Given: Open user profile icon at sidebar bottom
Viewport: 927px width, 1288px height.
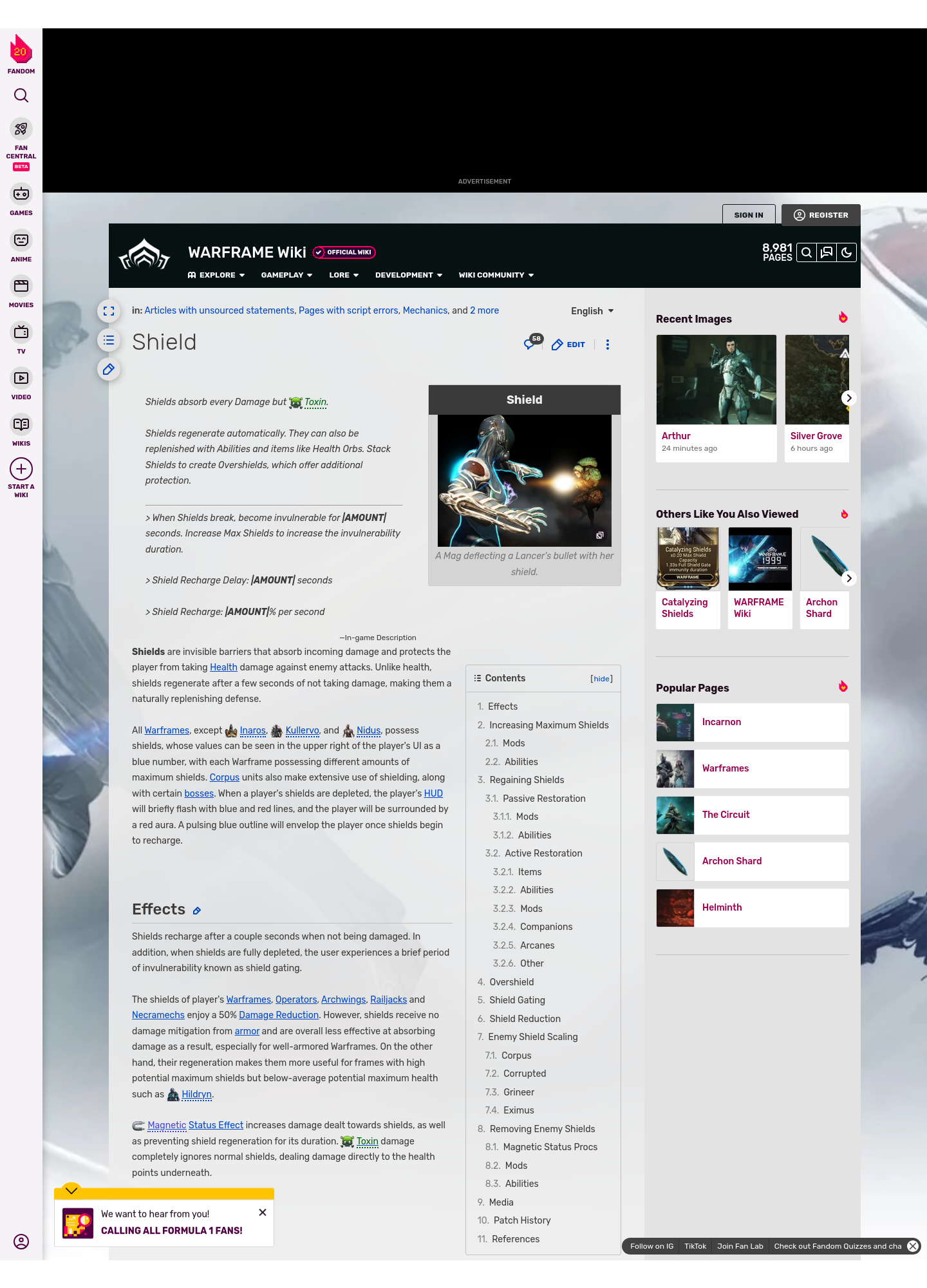Looking at the screenshot, I should 21,1242.
